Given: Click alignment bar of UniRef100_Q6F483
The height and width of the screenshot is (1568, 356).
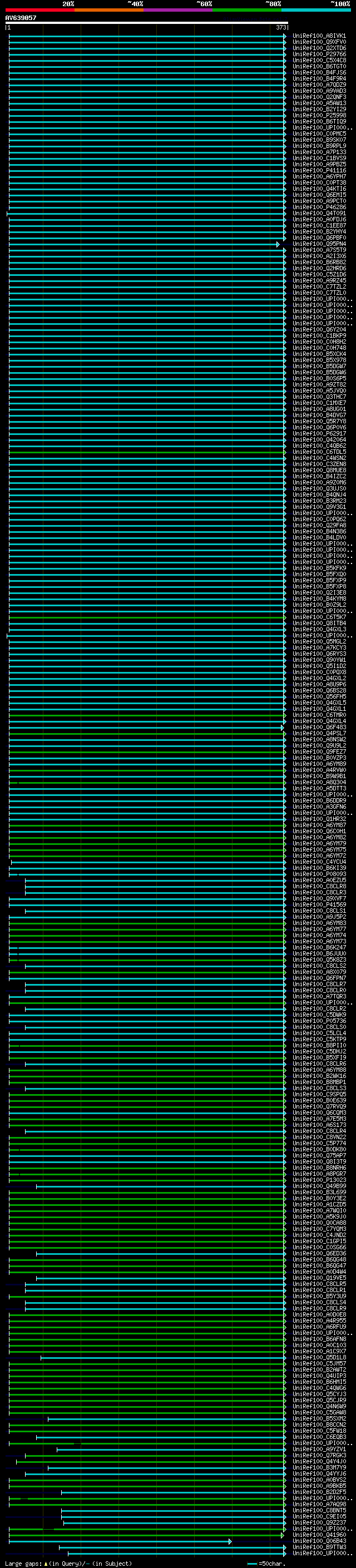Looking at the screenshot, I should [x=146, y=728].
